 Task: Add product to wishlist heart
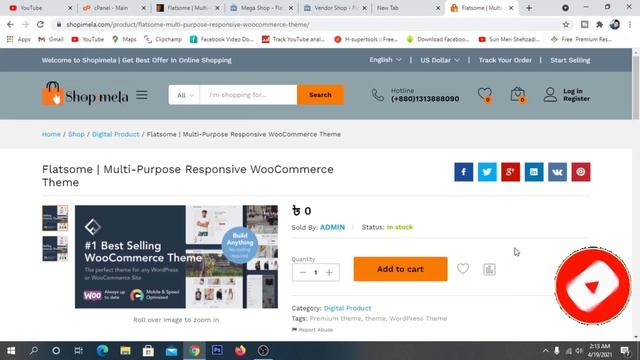463,269
